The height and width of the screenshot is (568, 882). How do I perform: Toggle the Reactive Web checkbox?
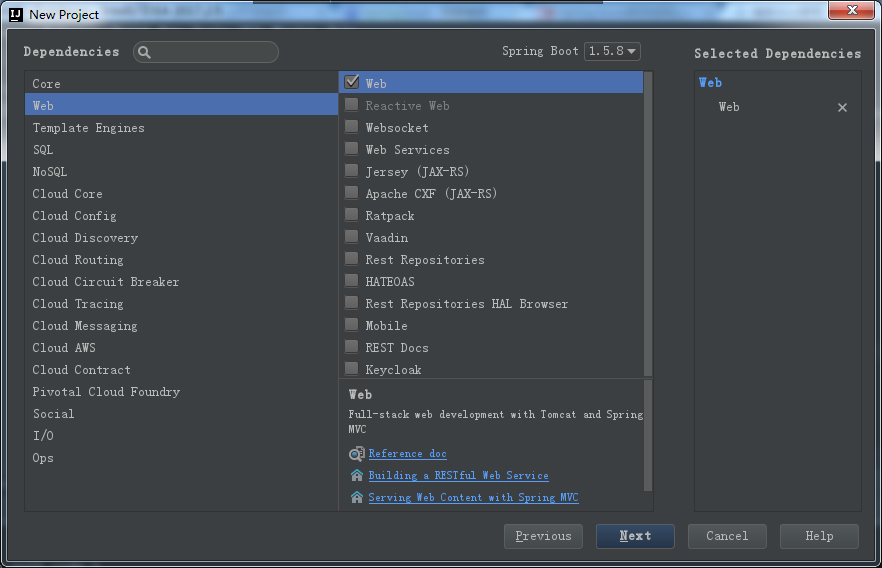(352, 105)
